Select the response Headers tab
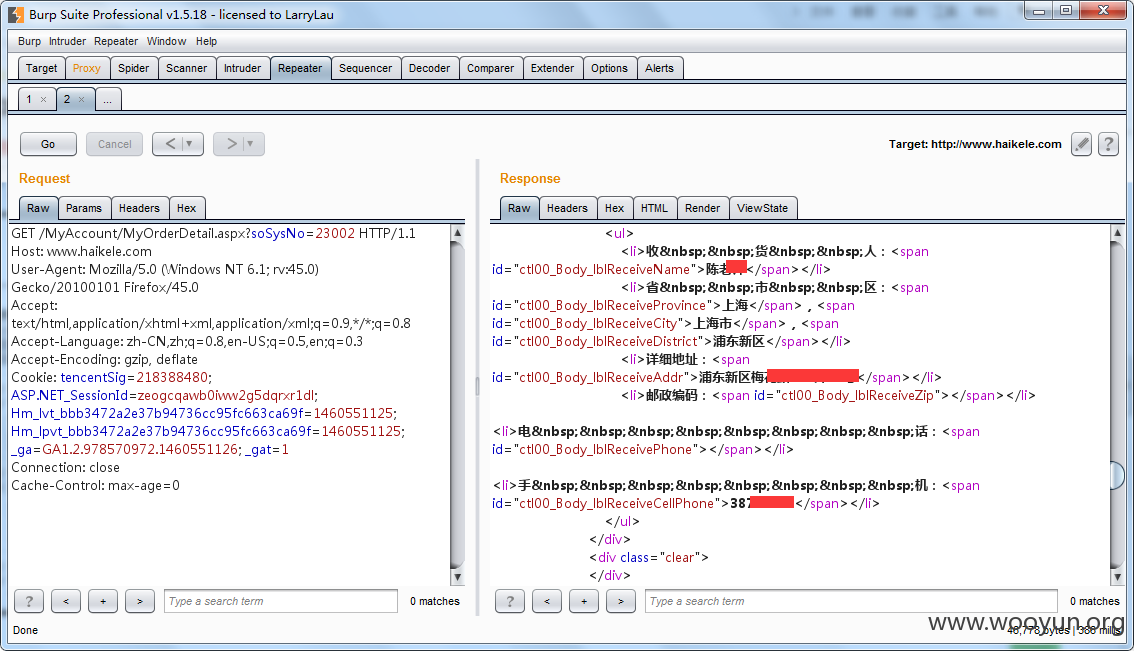1134x651 pixels. (x=568, y=208)
